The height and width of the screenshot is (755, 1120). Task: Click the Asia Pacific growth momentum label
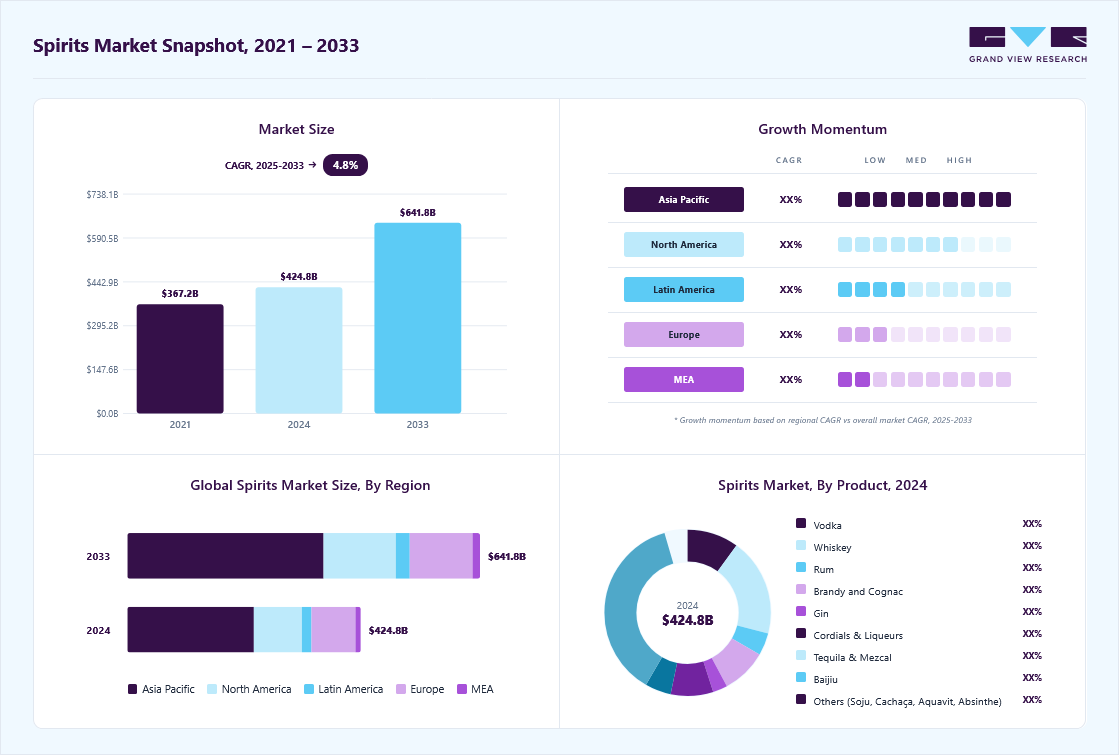point(684,199)
